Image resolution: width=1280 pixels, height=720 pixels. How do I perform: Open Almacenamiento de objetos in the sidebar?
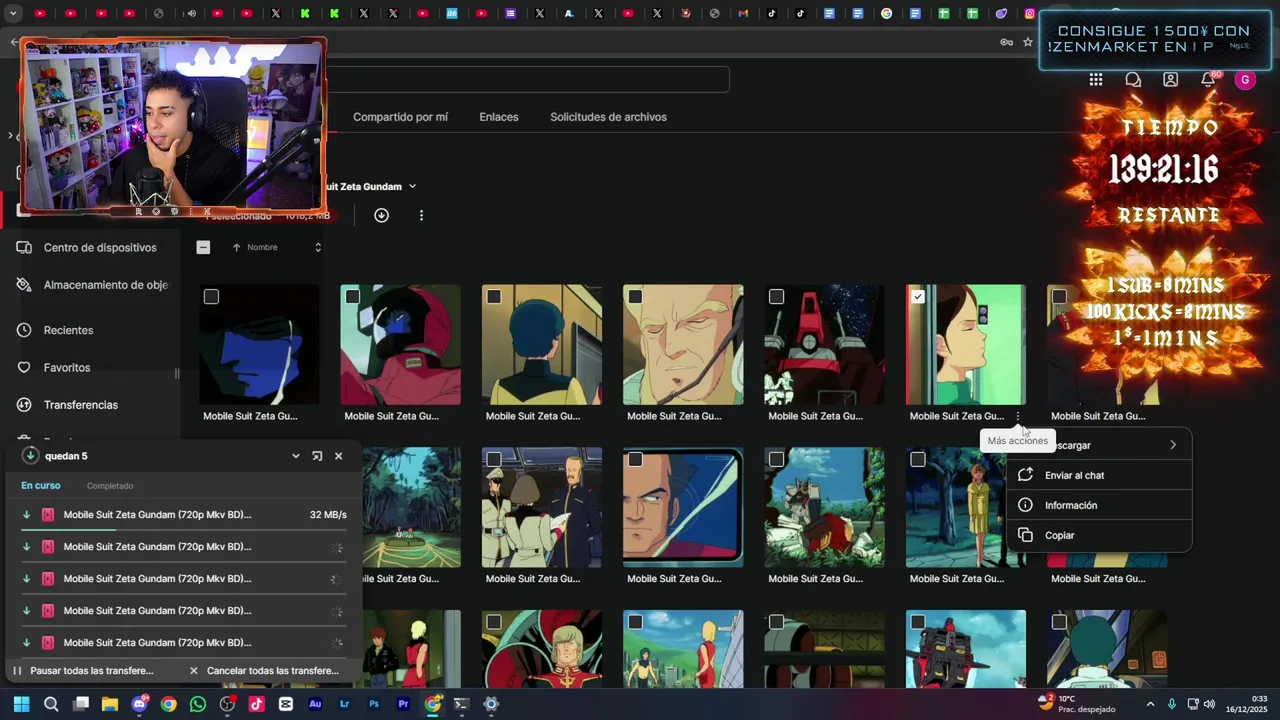[92, 285]
